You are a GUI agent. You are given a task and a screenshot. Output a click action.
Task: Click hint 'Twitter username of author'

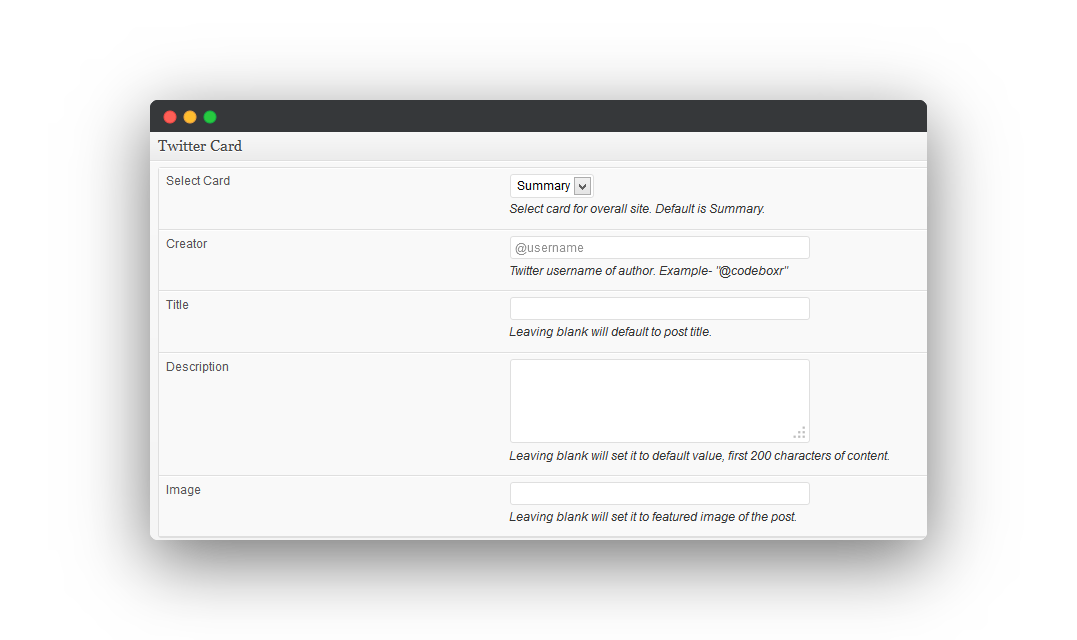coord(648,271)
